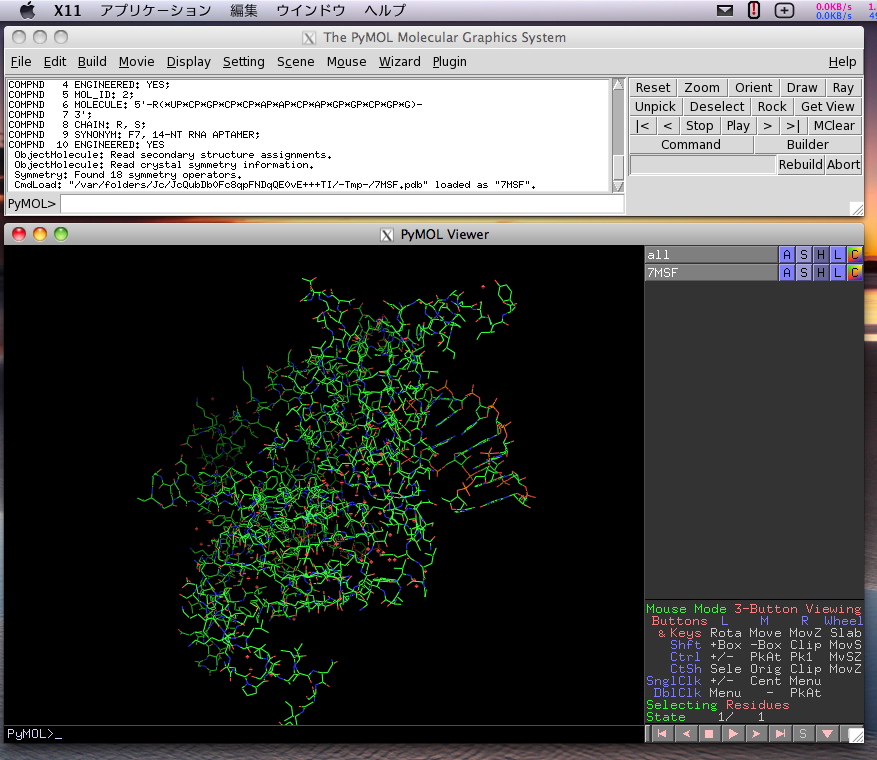Open the Scene menu
Viewport: 877px width, 760px height.
point(295,62)
